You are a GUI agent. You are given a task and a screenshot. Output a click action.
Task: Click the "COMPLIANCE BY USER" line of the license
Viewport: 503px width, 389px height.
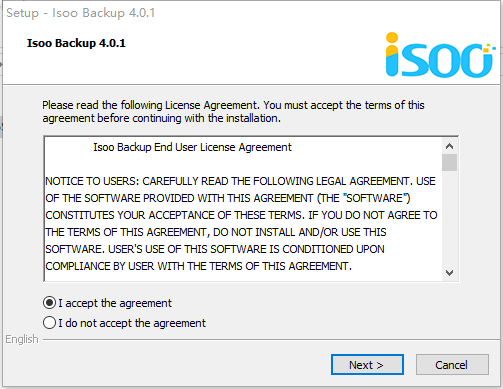tap(198, 266)
